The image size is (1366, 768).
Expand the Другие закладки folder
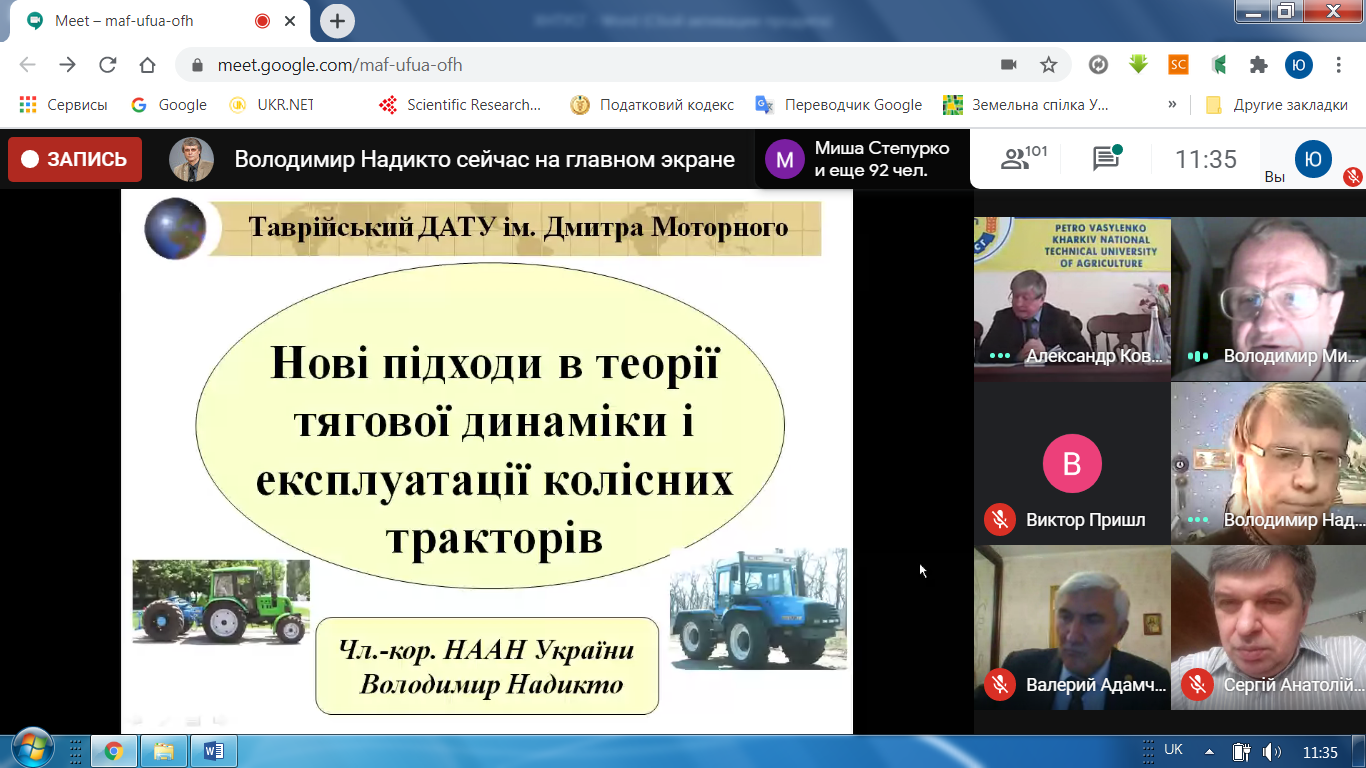click(x=1277, y=105)
